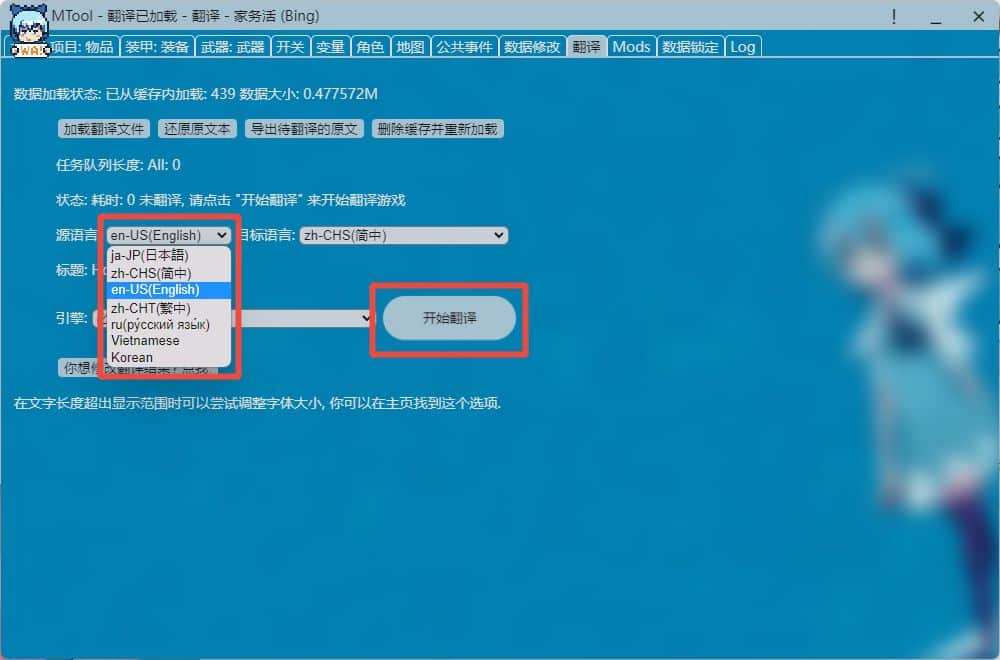Image resolution: width=1000 pixels, height=660 pixels.
Task: Switch to the Mods tab
Action: tap(631, 46)
